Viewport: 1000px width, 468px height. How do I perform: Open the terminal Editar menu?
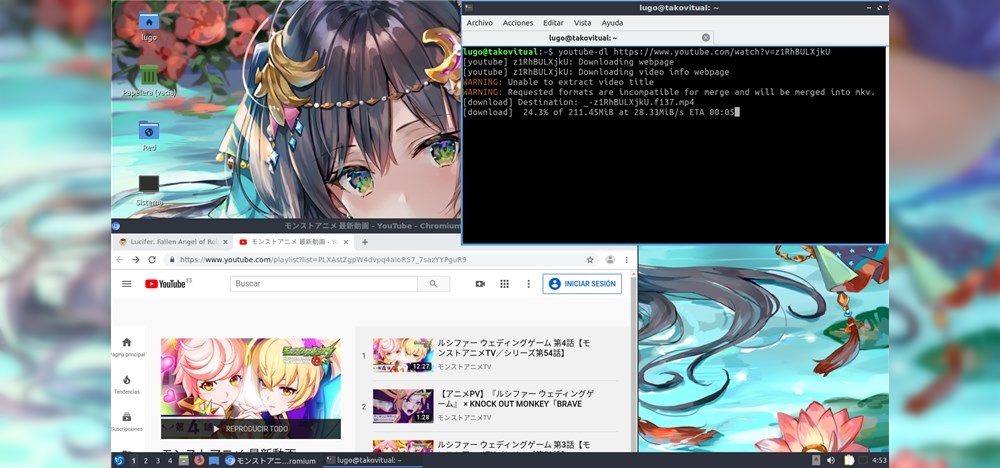pos(553,23)
